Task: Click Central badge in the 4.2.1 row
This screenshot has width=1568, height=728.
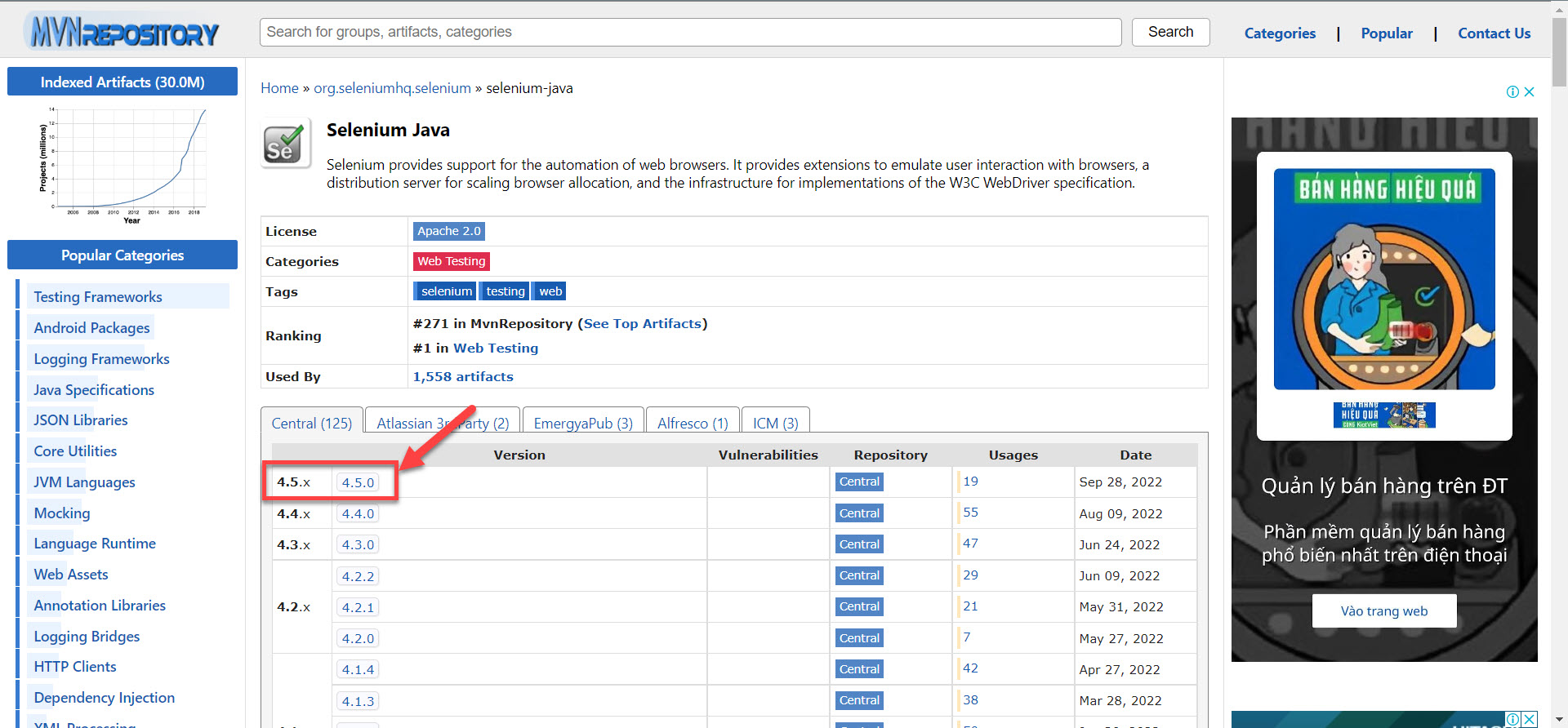Action: tap(859, 606)
